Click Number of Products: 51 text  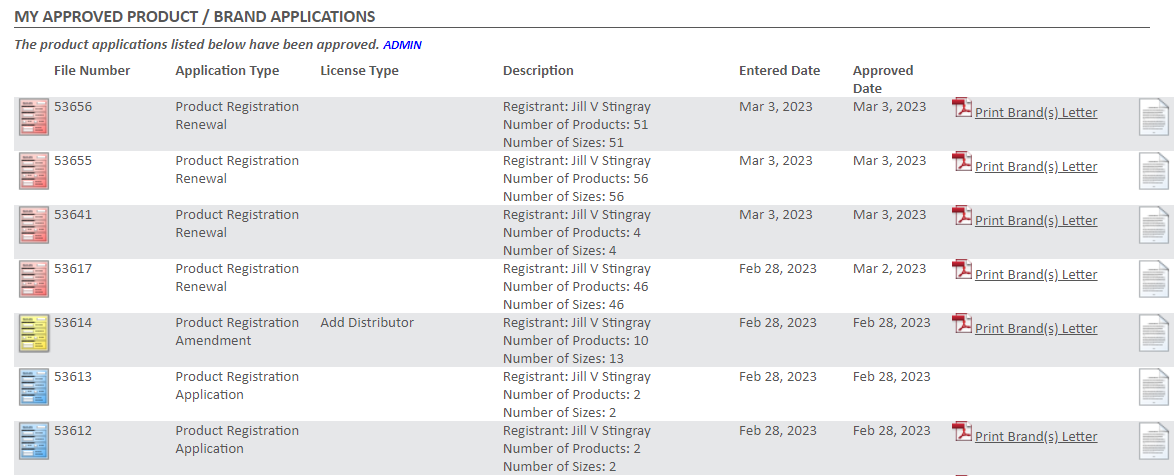point(575,124)
